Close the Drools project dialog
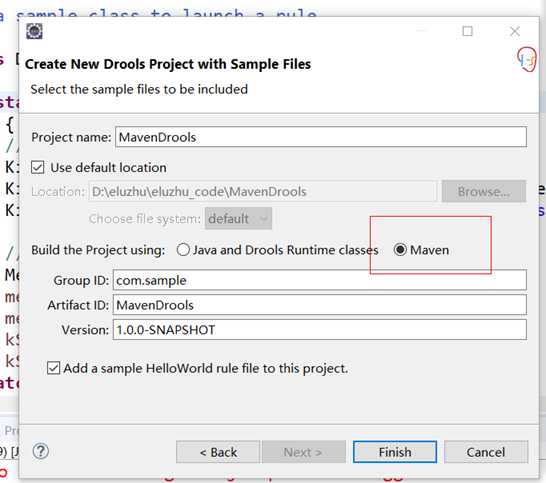 click(515, 31)
